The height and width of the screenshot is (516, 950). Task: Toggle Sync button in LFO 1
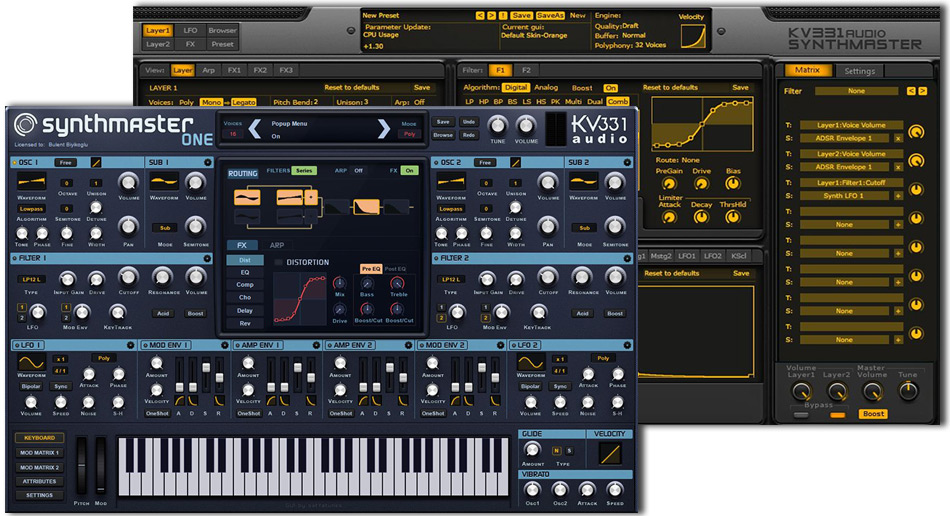pos(61,386)
